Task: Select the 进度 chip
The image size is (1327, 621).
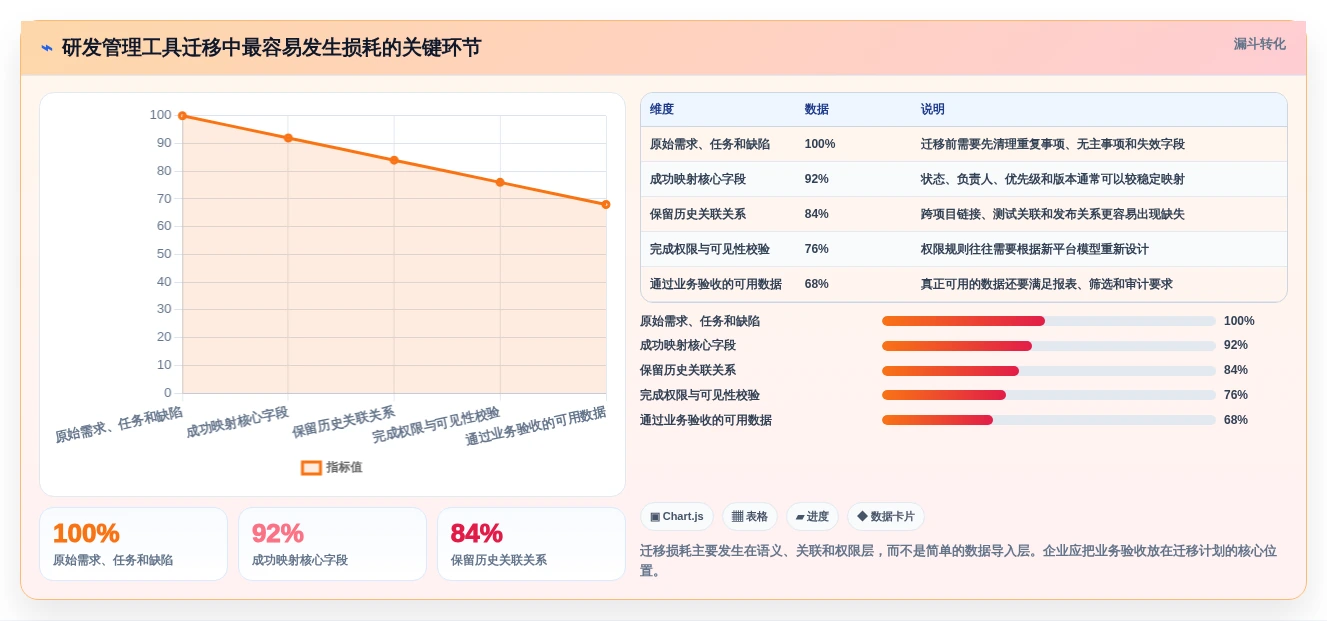Action: [x=812, y=517]
